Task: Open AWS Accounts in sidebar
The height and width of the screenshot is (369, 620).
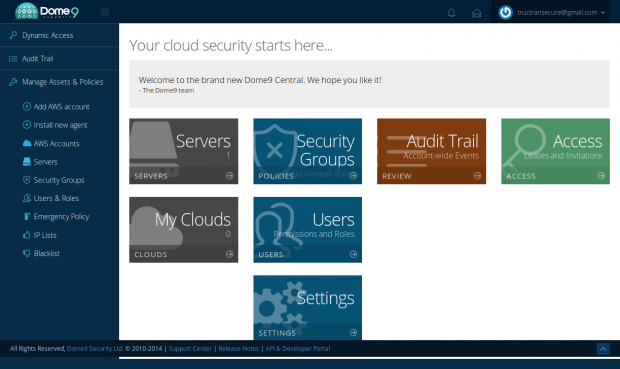Action: click(56, 144)
